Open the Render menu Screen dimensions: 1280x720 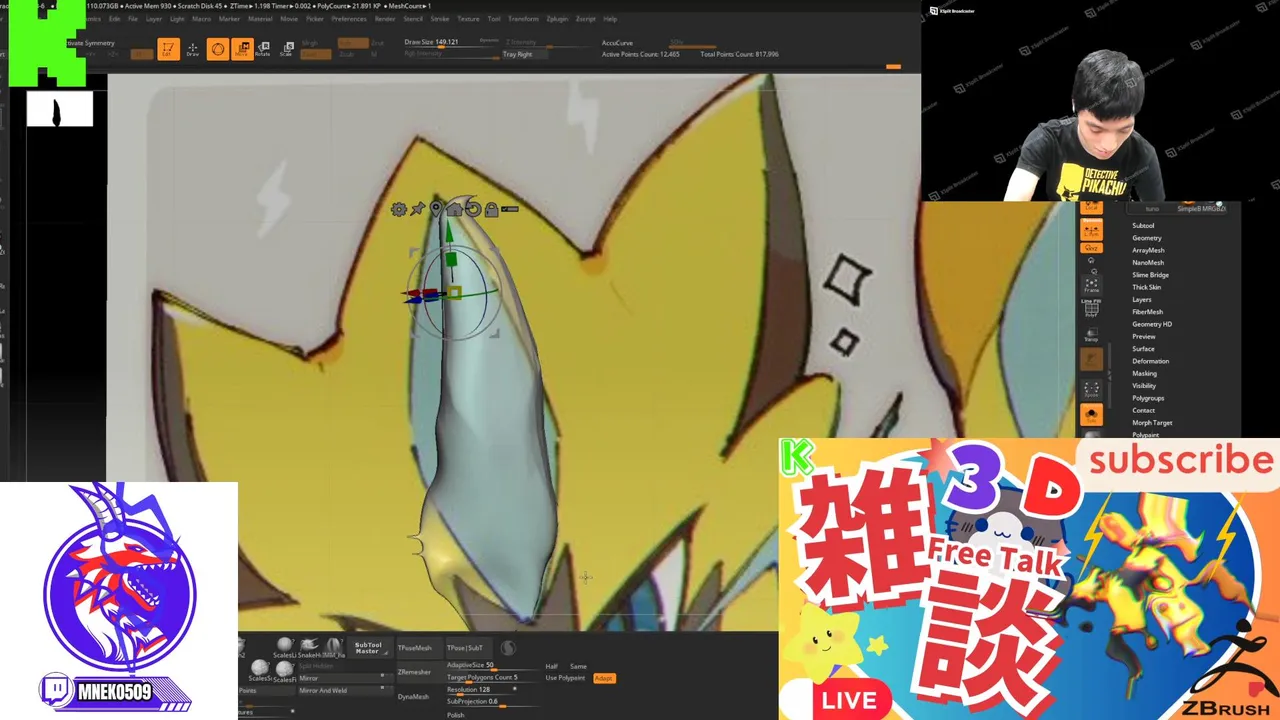(x=385, y=19)
